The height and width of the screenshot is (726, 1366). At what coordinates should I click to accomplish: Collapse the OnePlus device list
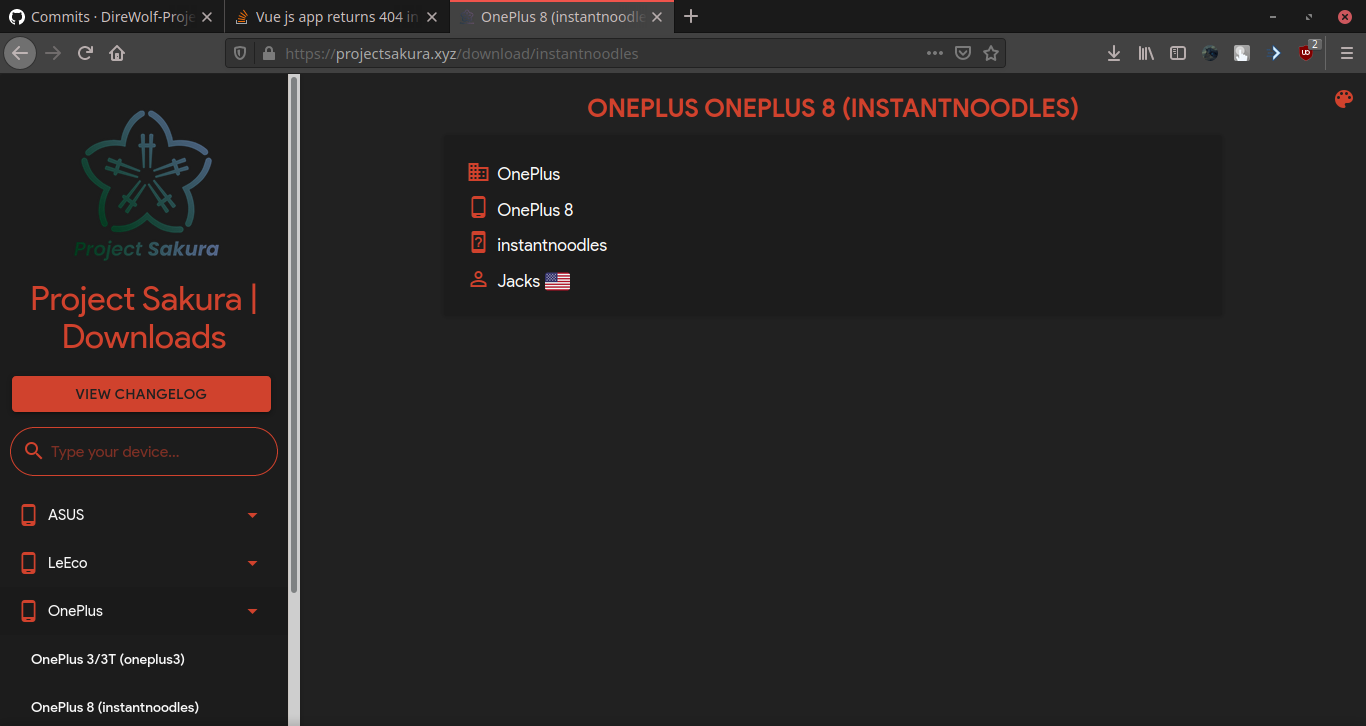252,611
